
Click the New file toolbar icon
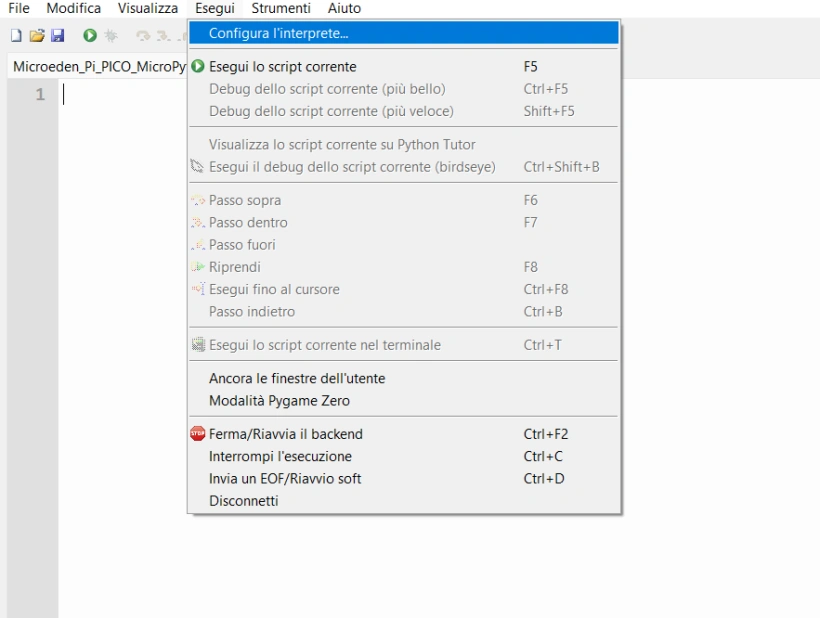(x=16, y=36)
